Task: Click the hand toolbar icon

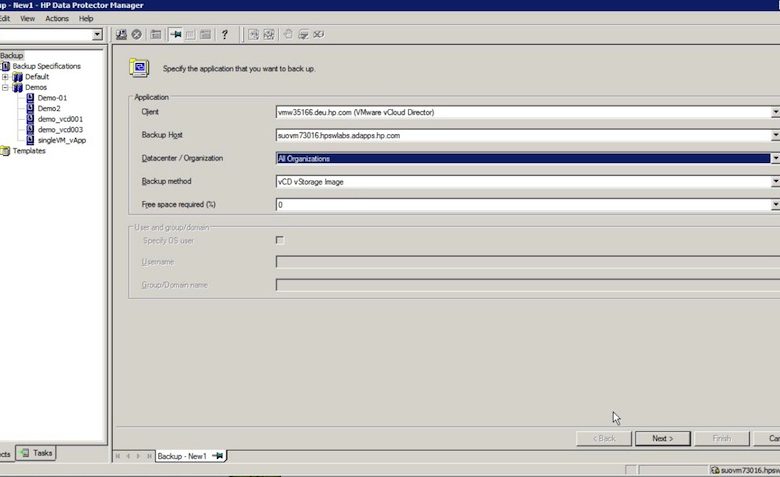Action: tap(288, 34)
